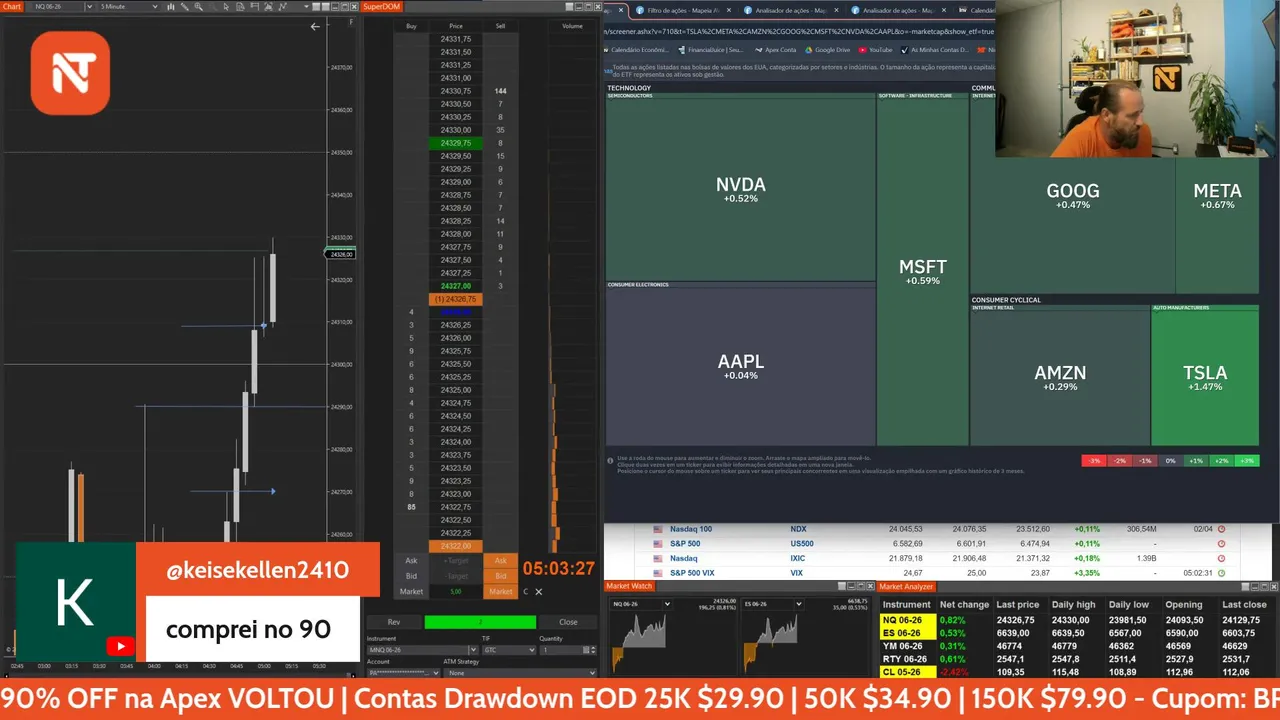1280x720 pixels.
Task: Click AMZN tile in heatmap
Action: (x=1060, y=378)
